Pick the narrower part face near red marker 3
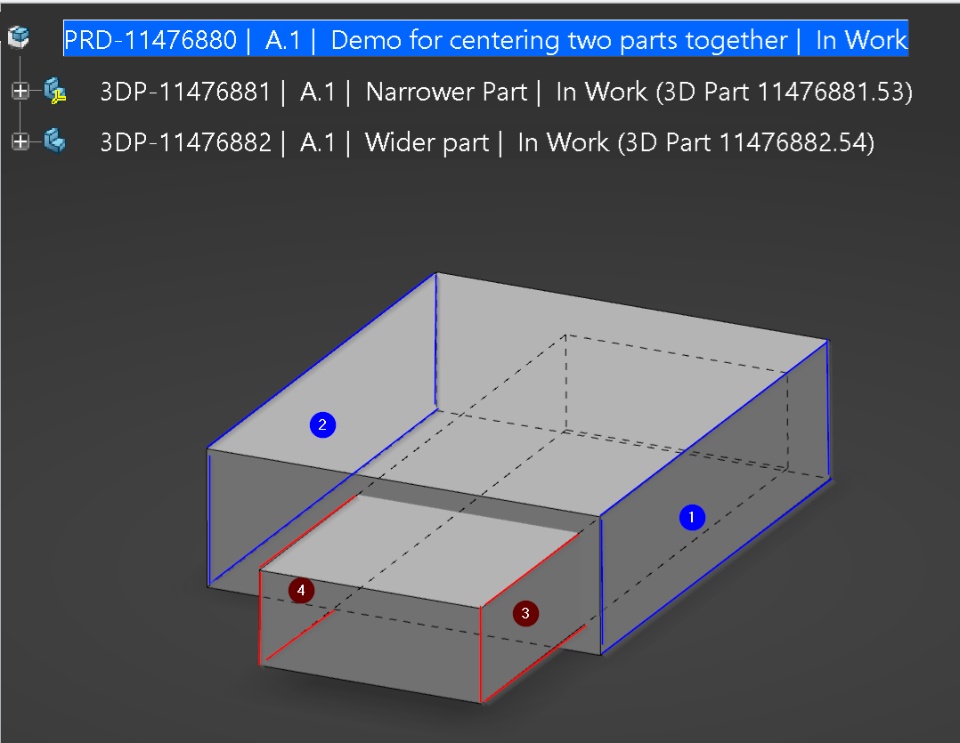 [525, 613]
